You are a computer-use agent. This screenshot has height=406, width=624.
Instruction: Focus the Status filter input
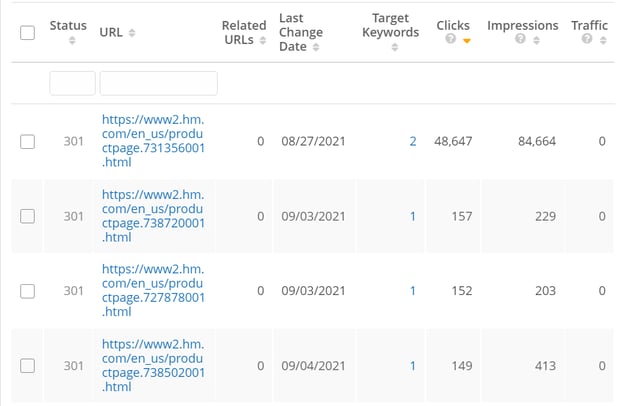tap(72, 83)
